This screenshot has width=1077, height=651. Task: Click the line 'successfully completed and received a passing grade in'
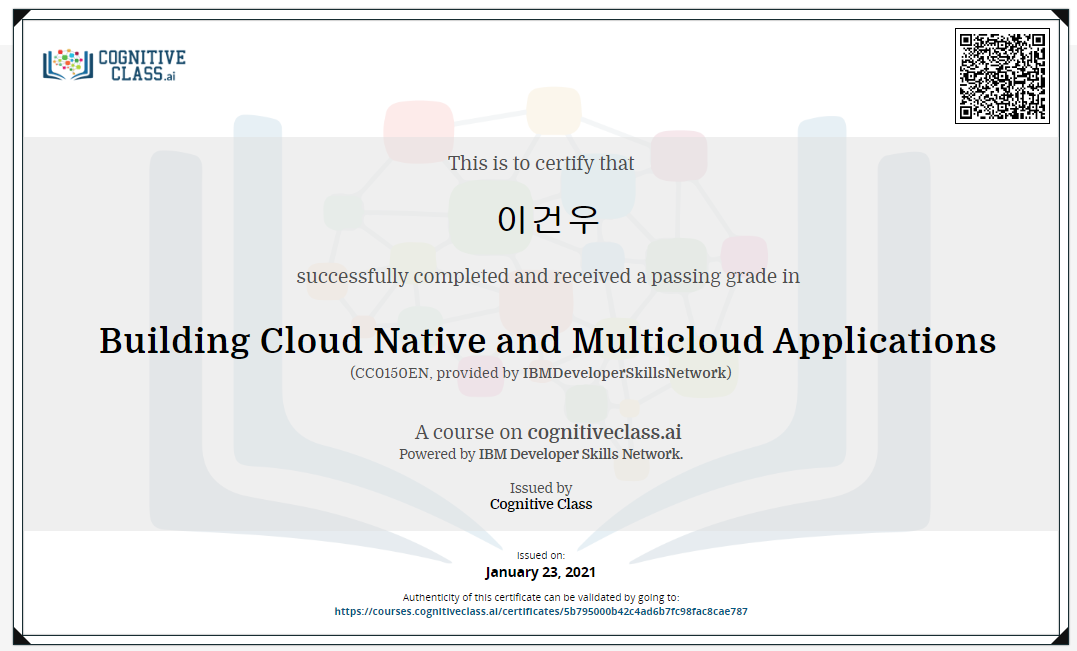(548, 276)
